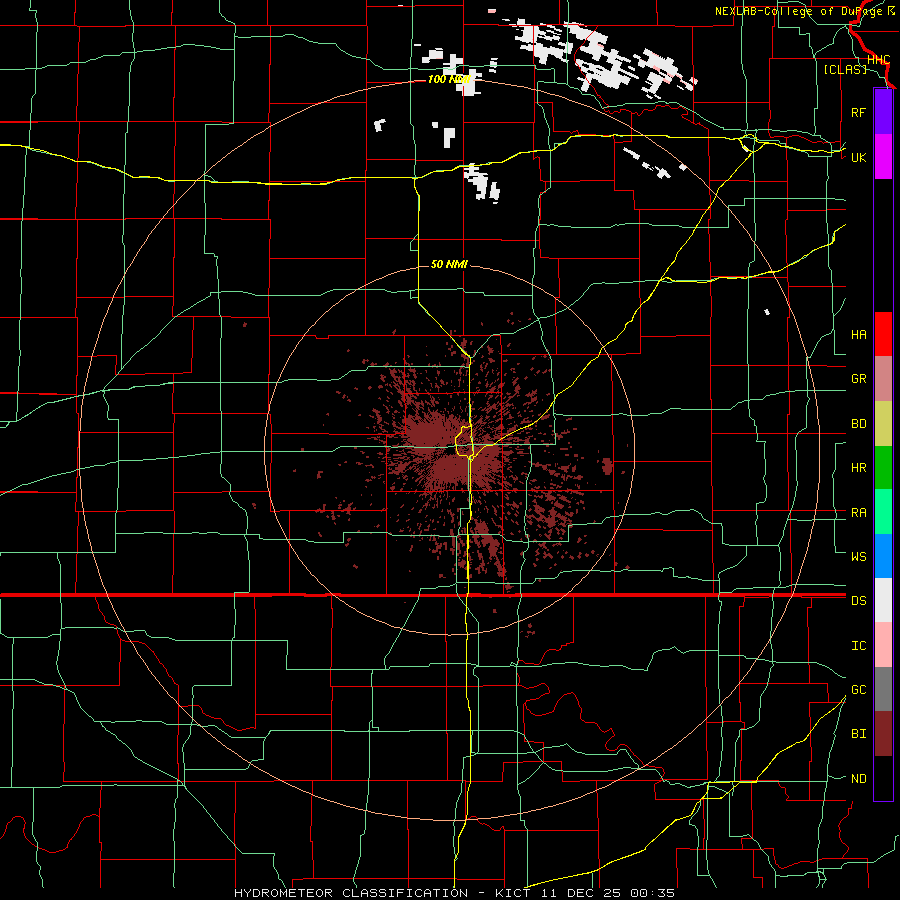Click the HYDROMETEOR CLASSIFICATION title text
The width and height of the screenshot is (900, 900).
click(x=350, y=893)
